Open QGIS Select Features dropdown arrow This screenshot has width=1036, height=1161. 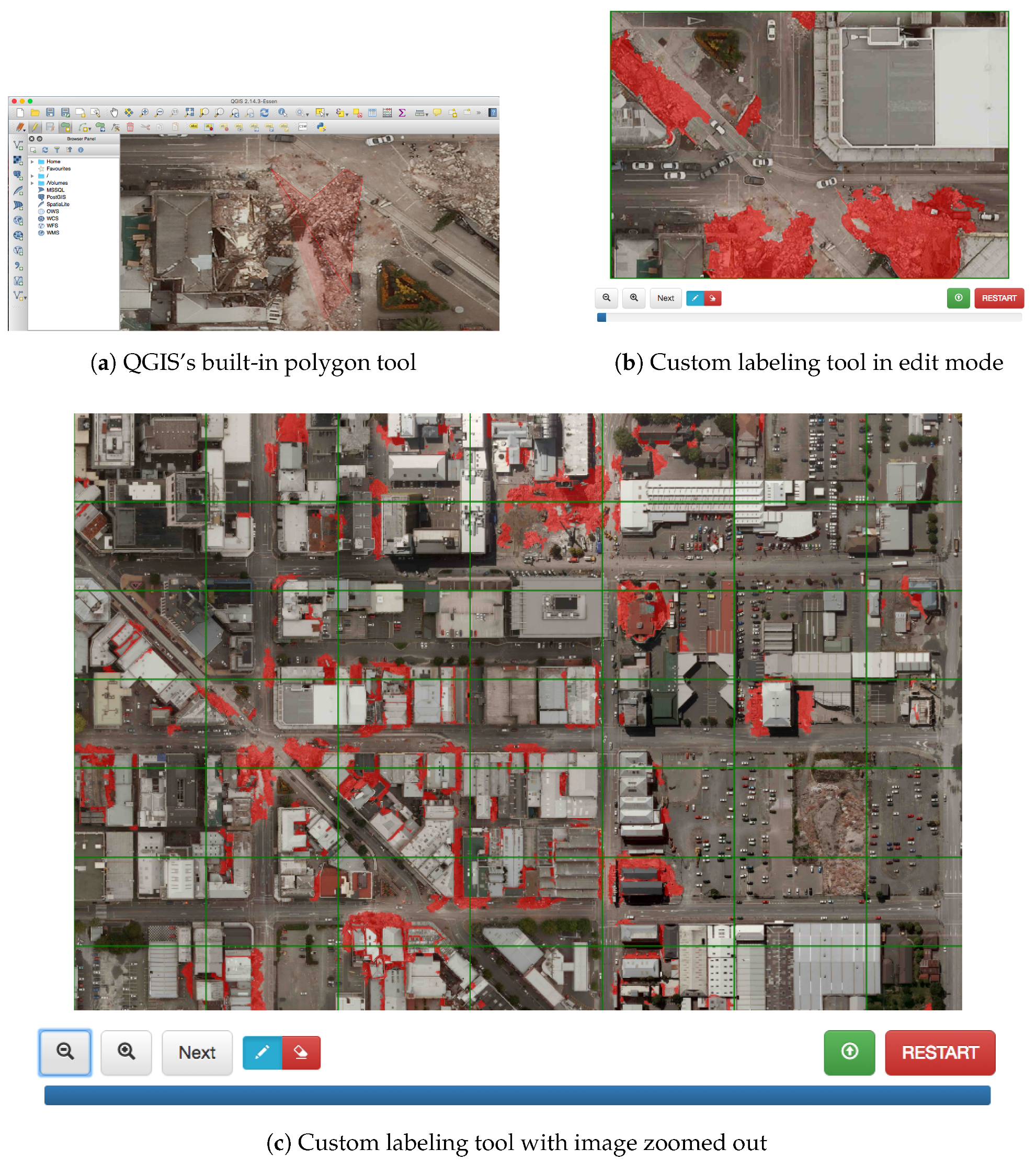click(327, 115)
